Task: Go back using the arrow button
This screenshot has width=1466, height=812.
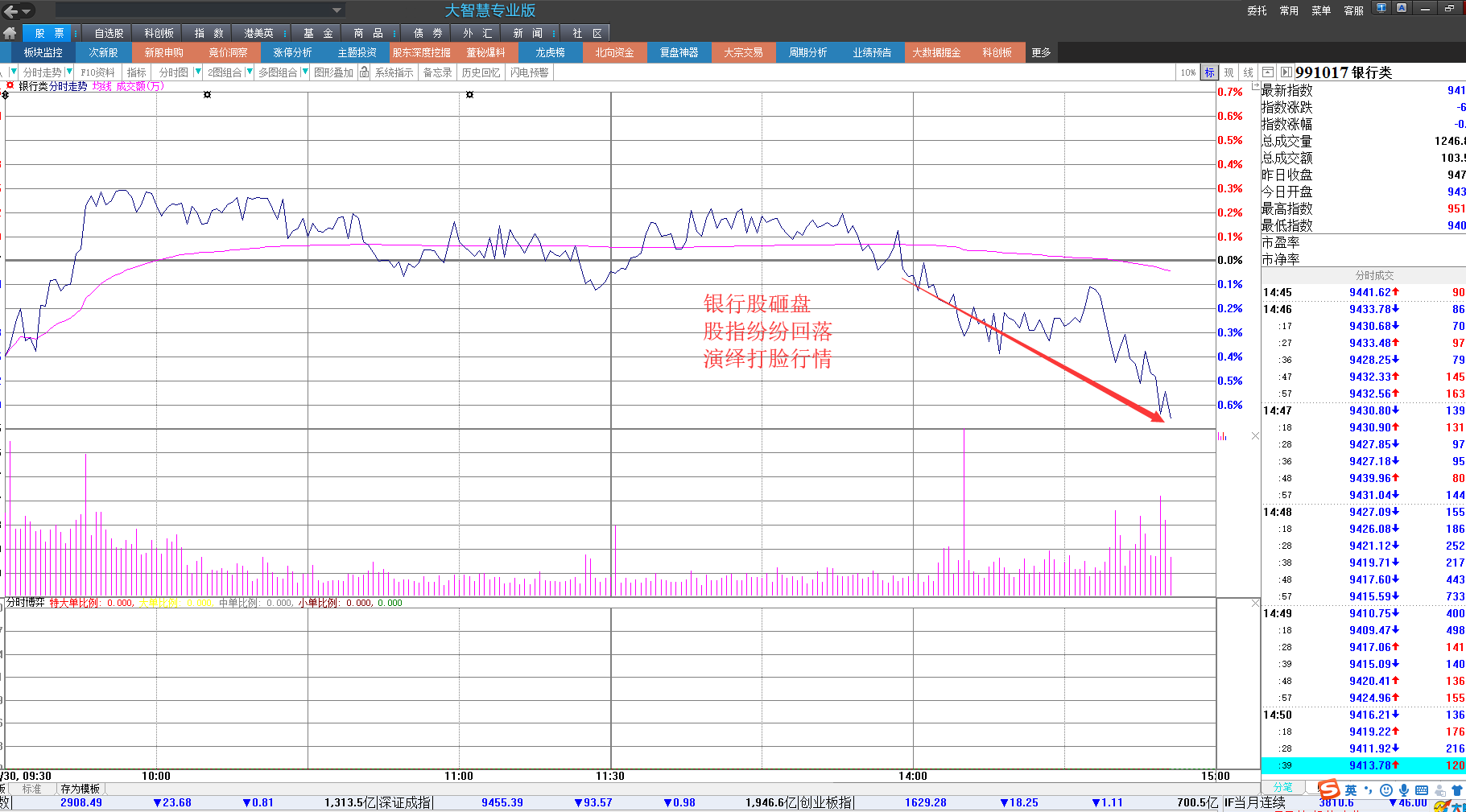Action: point(10,10)
